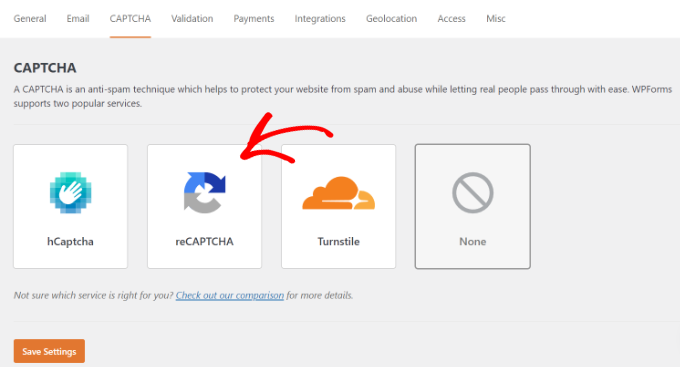This screenshot has height=367, width=680.
Task: Click the hCaptcha label text
Action: (x=70, y=241)
